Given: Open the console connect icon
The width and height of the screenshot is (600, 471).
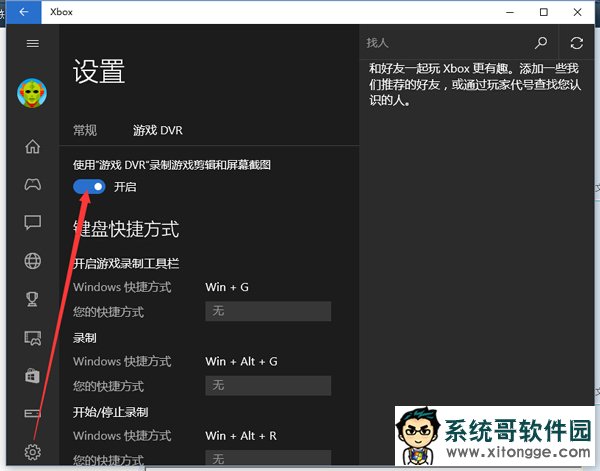Looking at the screenshot, I should tap(33, 414).
